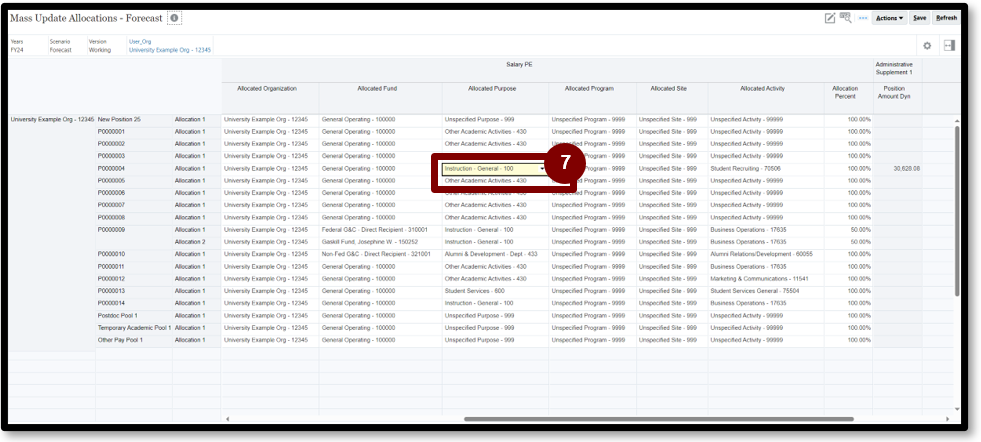Click the Other Academic Activities - 430 cell for P0000012
This screenshot has width=981, height=442.
pos(495,279)
